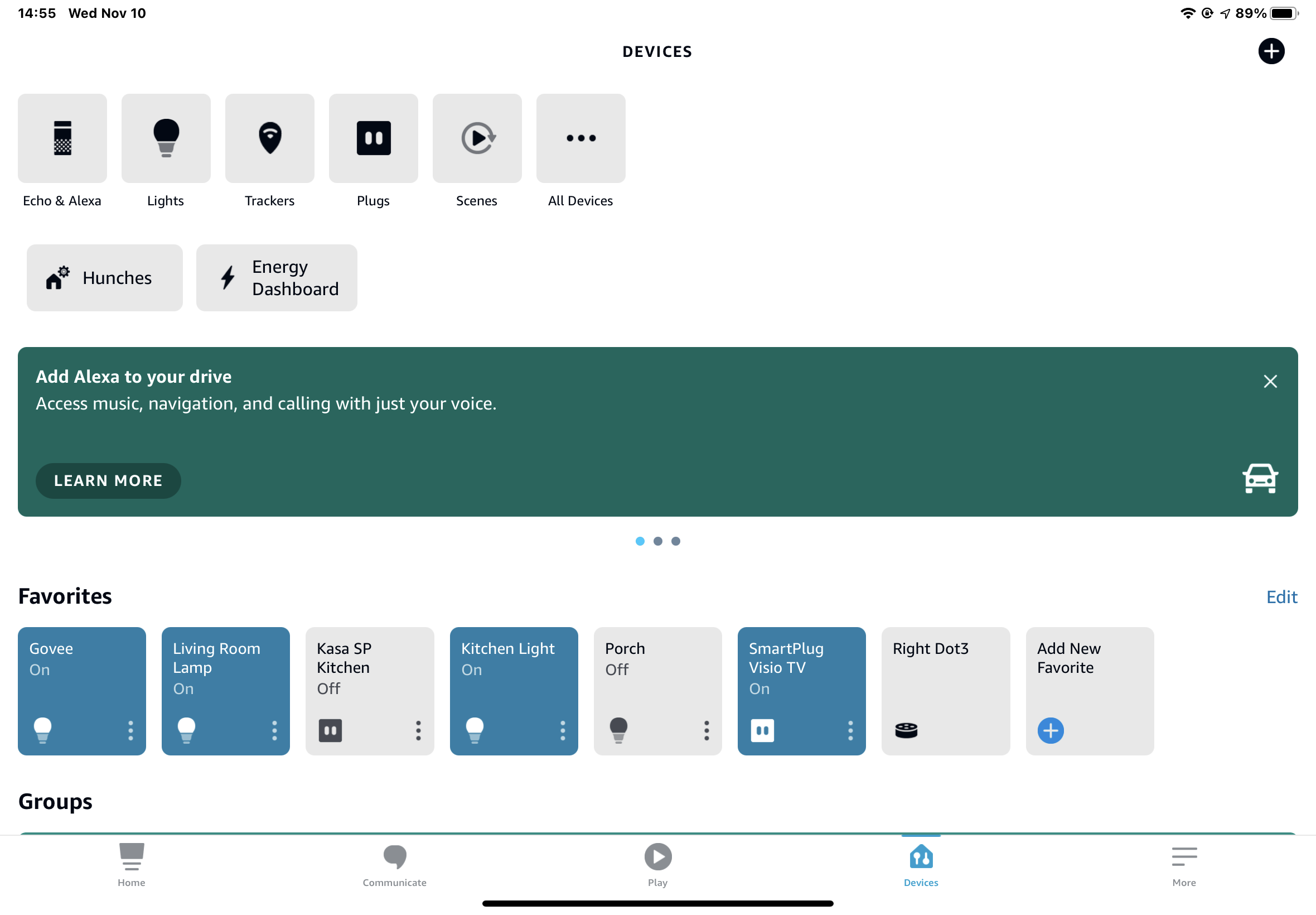Tap the 'DEVICES' page title
Image resolution: width=1316 pixels, height=915 pixels.
pyautogui.click(x=657, y=51)
